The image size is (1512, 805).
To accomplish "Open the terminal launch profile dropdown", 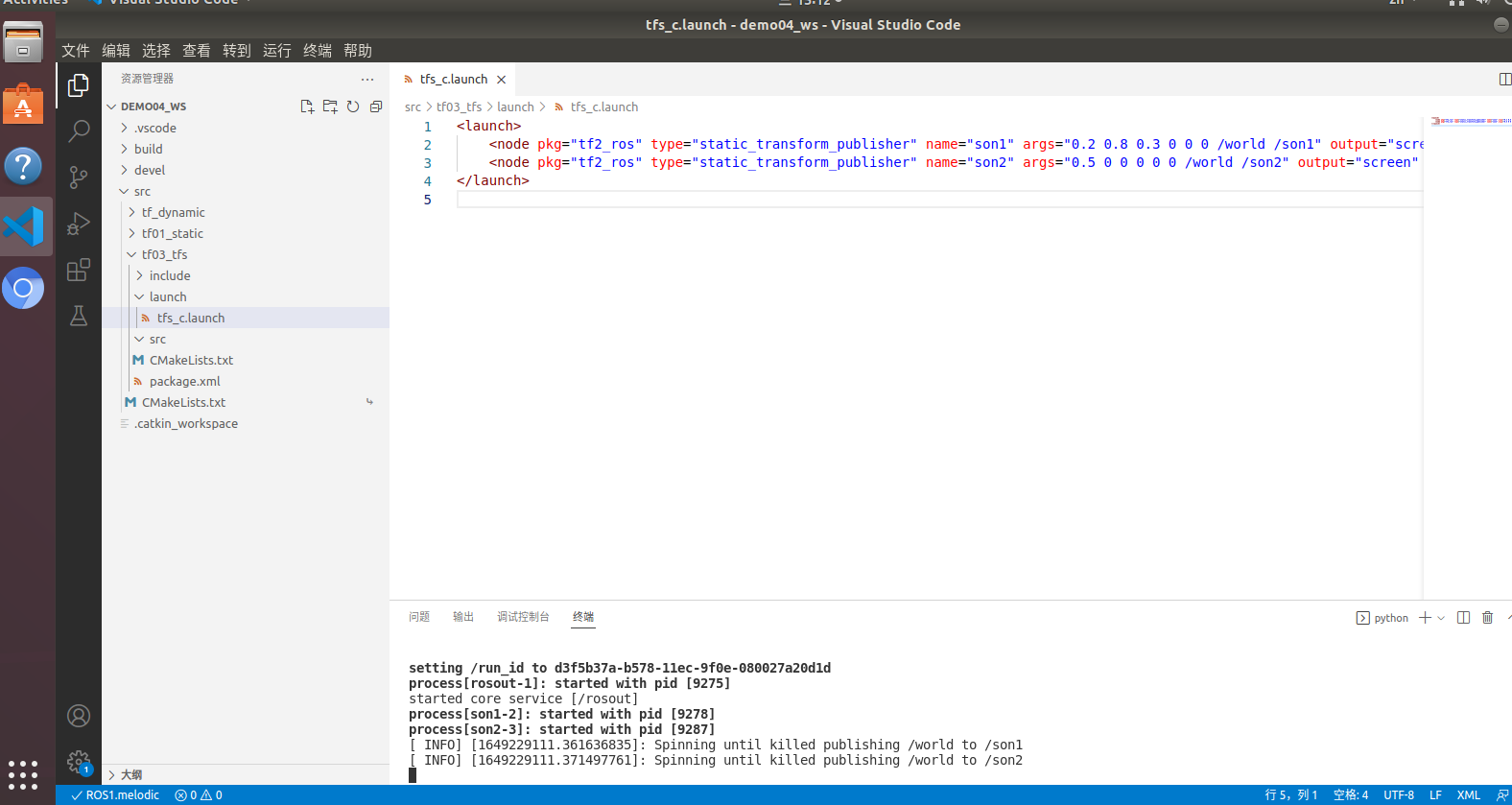I will click(x=1441, y=618).
